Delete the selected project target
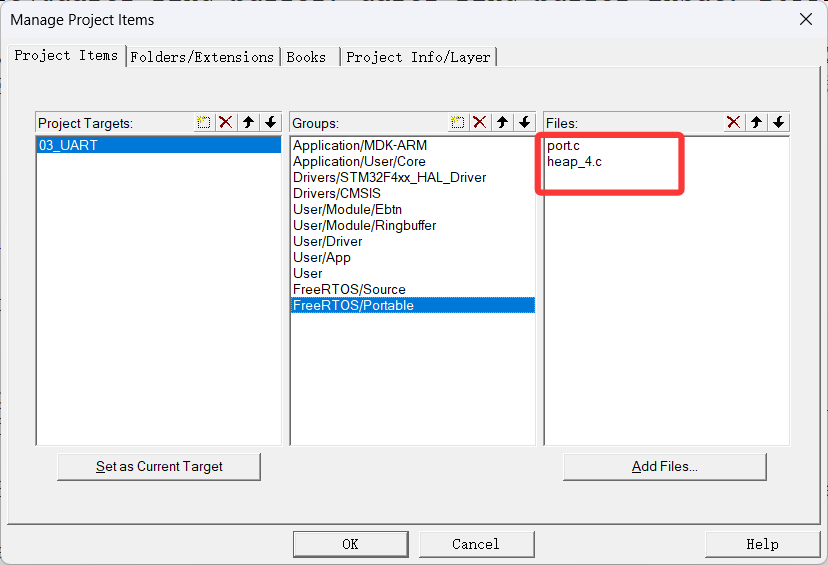 [x=225, y=123]
